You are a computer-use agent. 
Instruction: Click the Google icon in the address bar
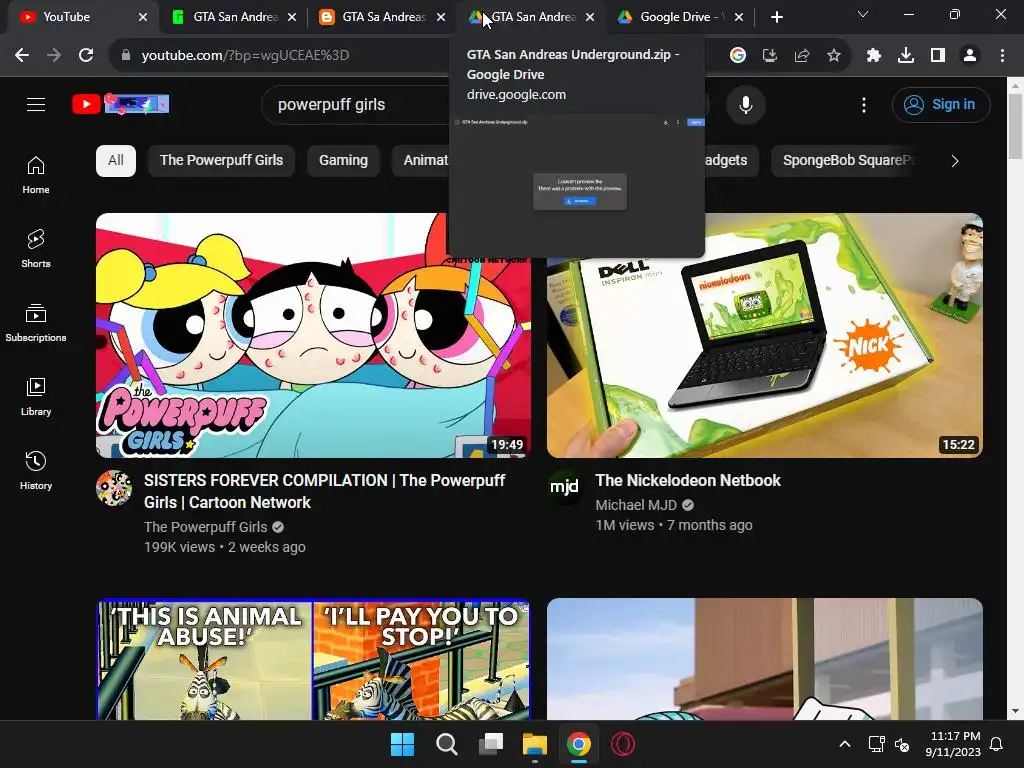(x=738, y=56)
